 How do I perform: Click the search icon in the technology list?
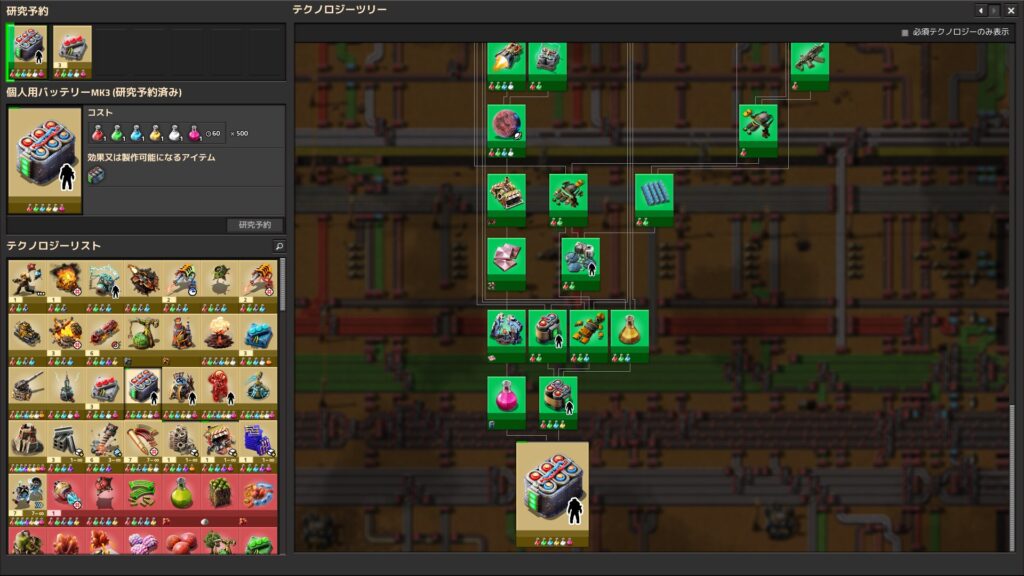(279, 246)
